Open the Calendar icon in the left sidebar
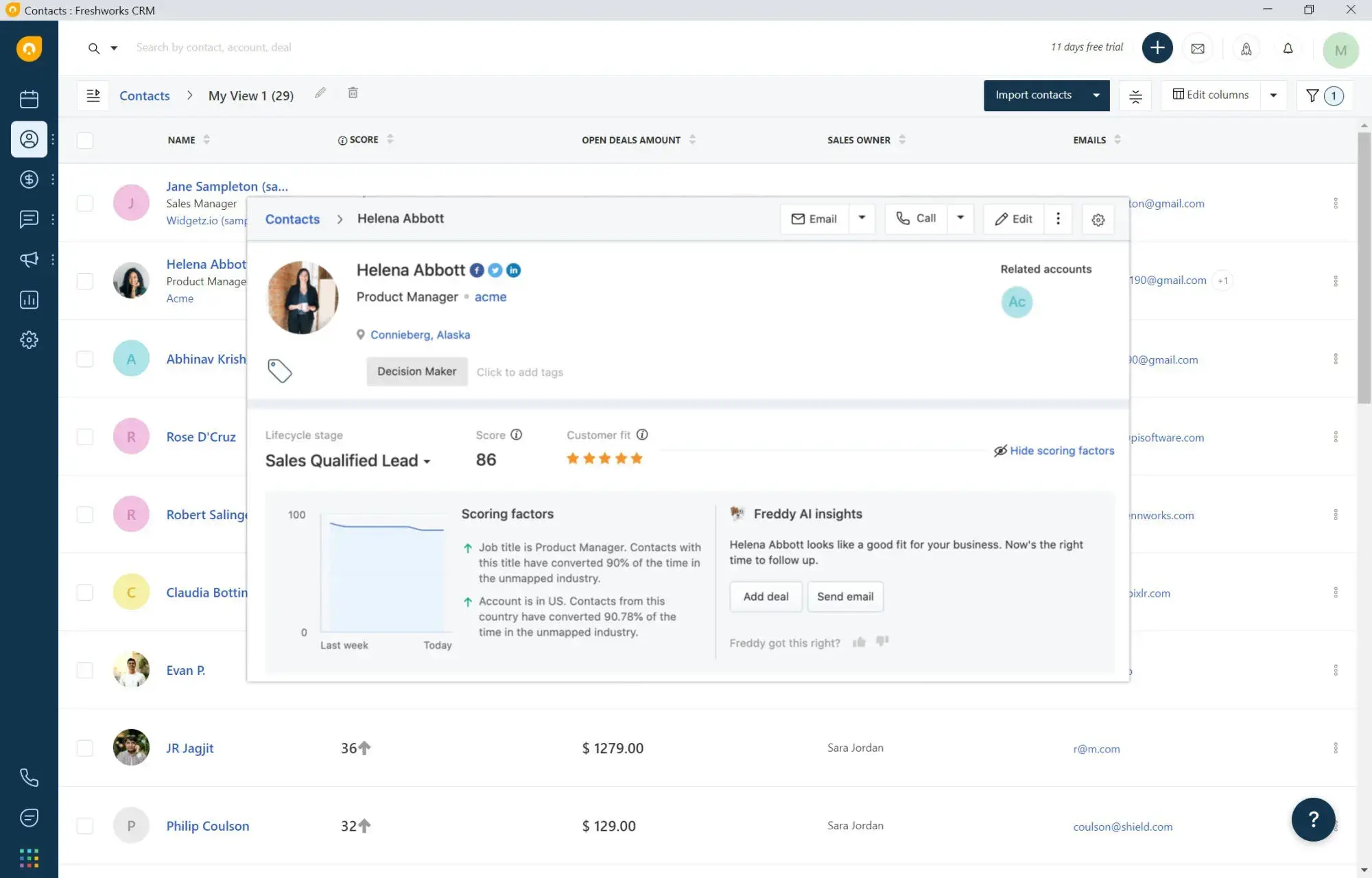The width and height of the screenshot is (1372, 878). pyautogui.click(x=29, y=99)
